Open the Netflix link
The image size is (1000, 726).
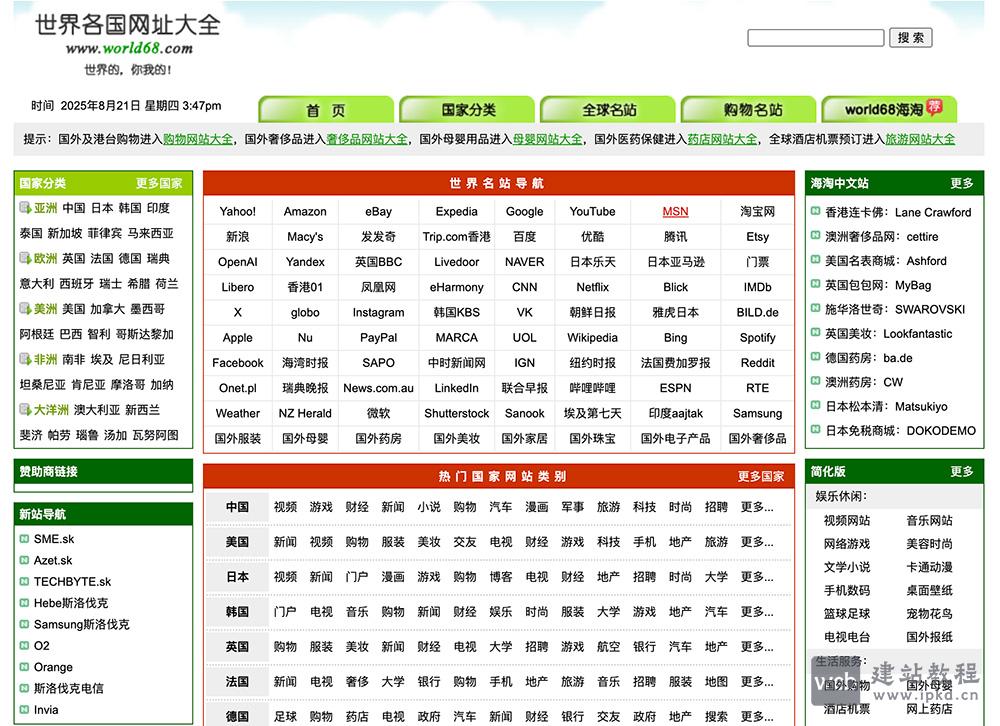pyautogui.click(x=592, y=287)
